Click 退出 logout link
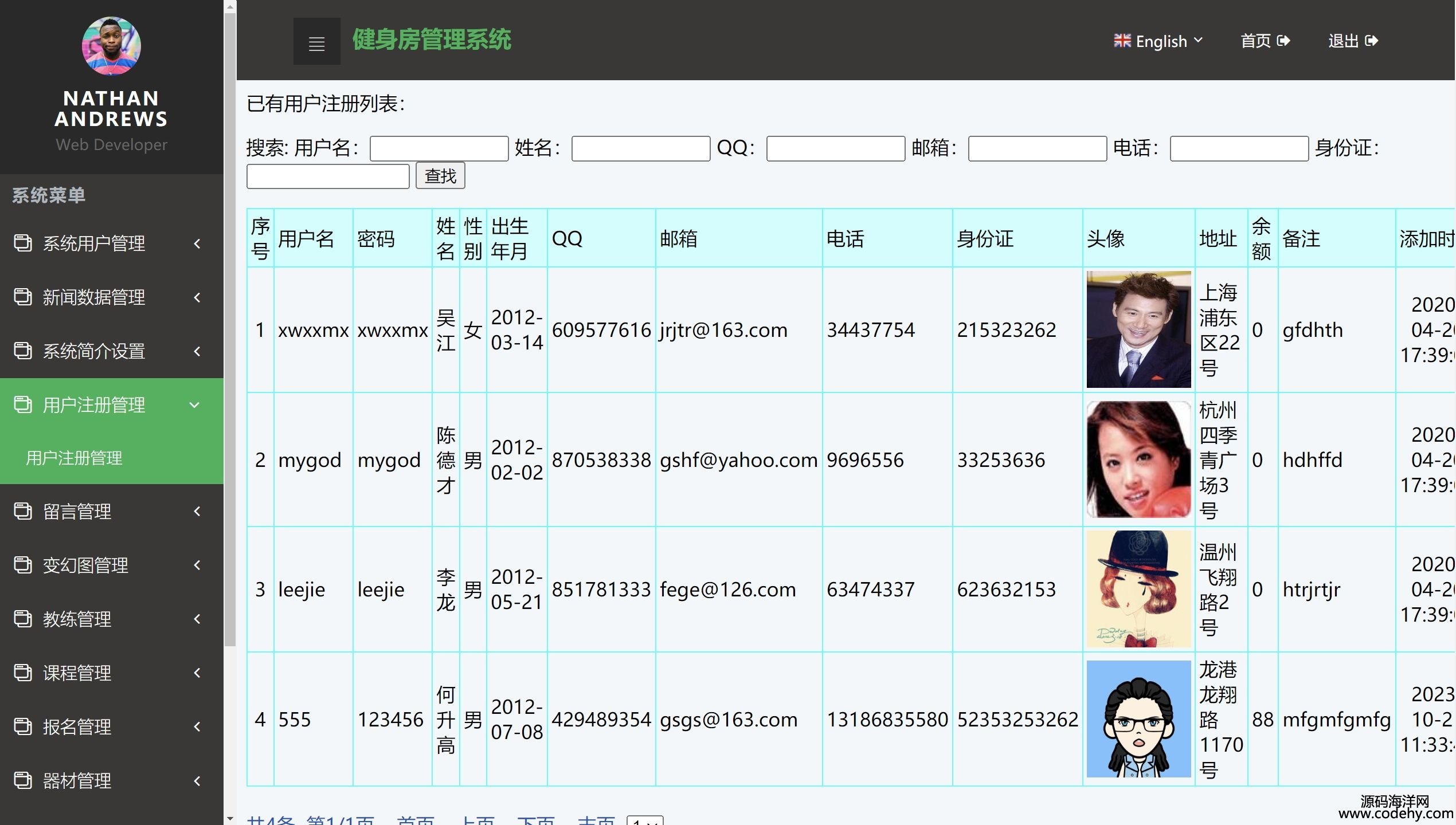The image size is (1456, 825). [x=1353, y=41]
